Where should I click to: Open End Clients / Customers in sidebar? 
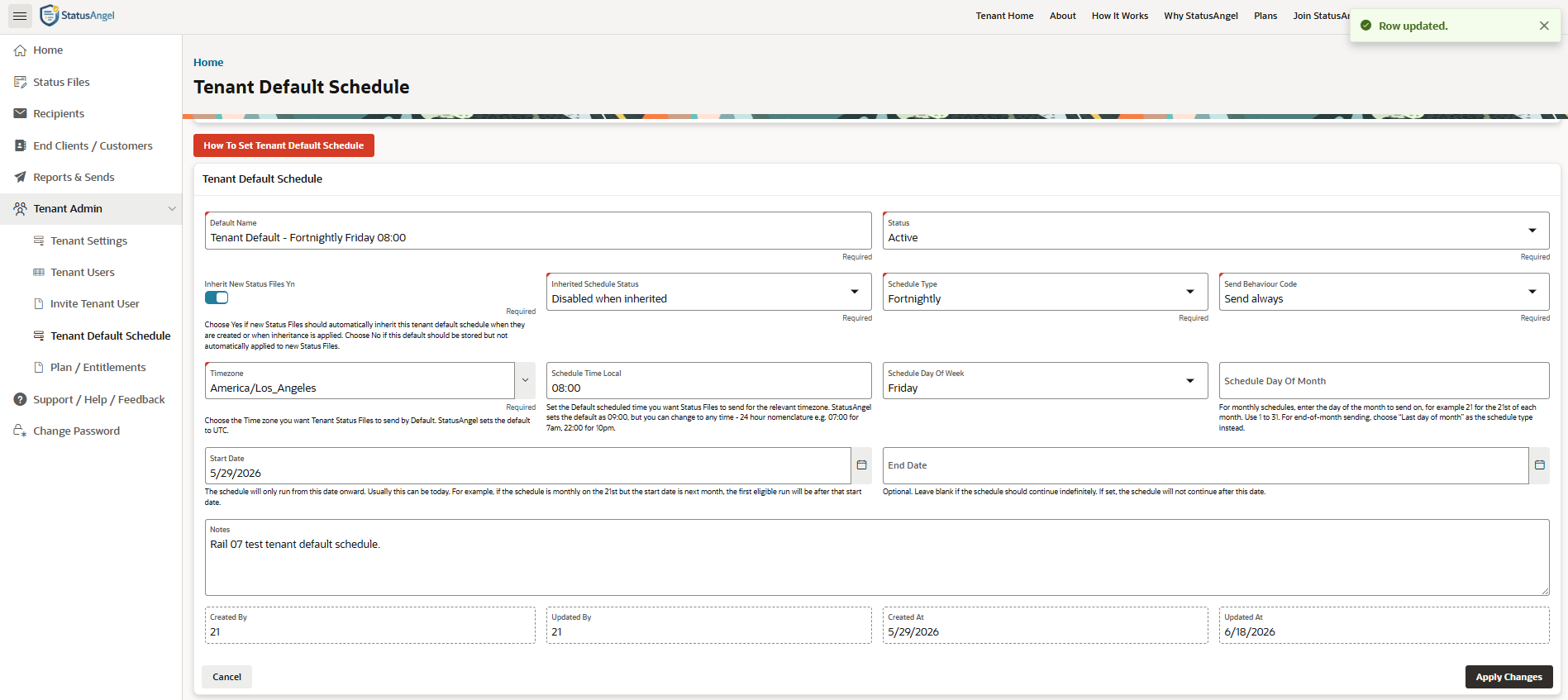tap(91, 145)
